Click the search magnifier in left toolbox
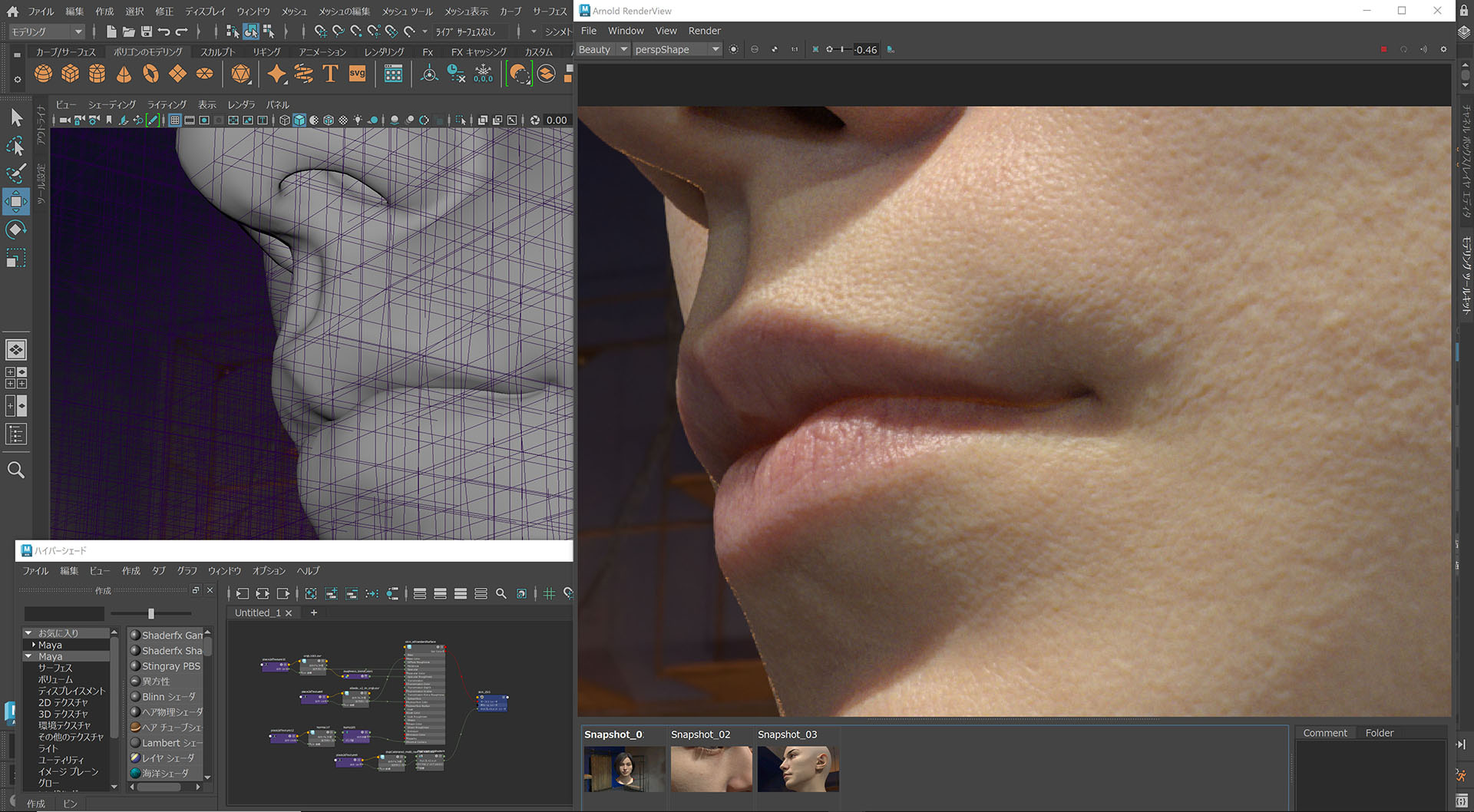 click(16, 470)
